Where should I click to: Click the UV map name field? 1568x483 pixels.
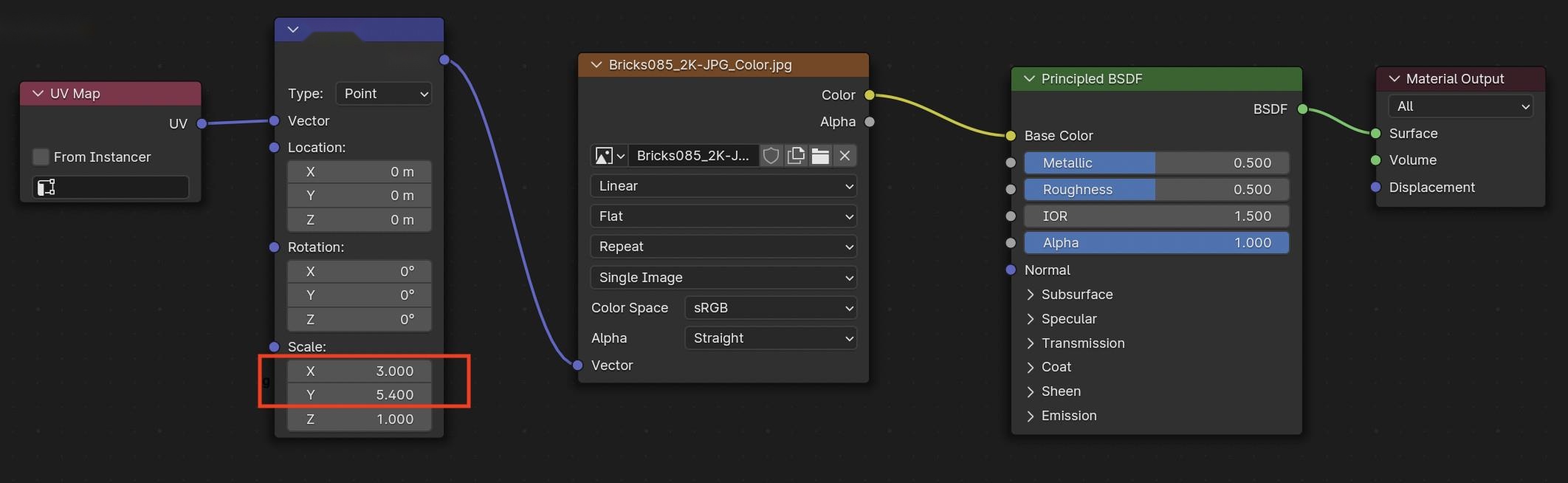click(x=111, y=188)
